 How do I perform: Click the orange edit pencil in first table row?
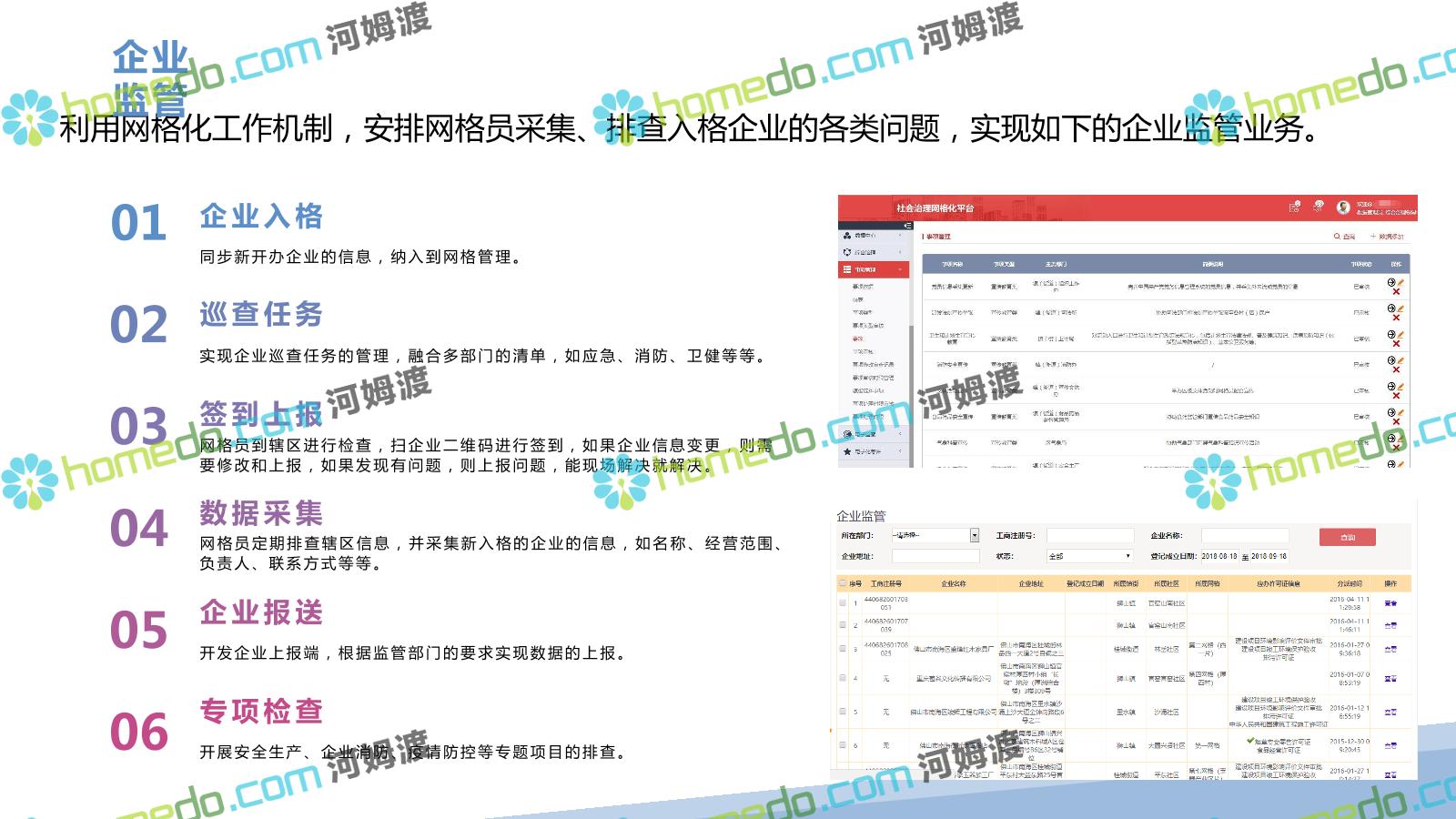coord(1400,283)
